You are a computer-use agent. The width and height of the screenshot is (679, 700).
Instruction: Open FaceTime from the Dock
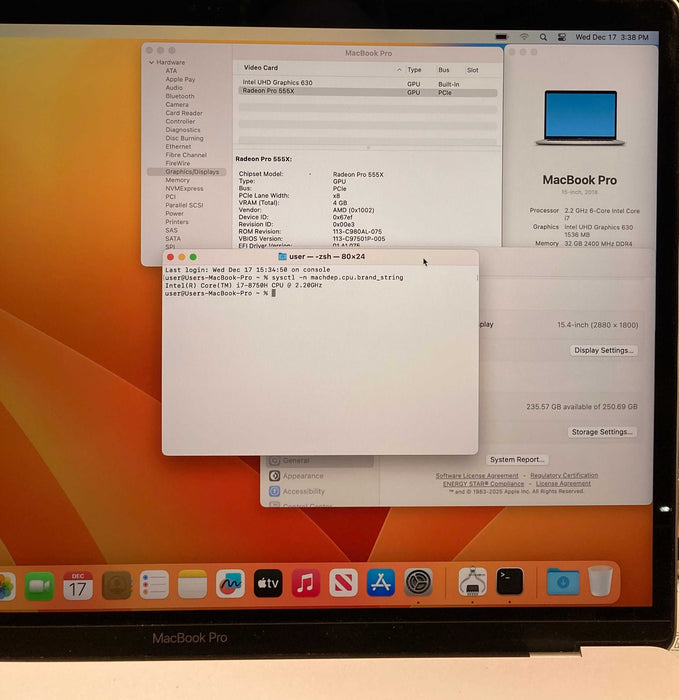[x=40, y=585]
